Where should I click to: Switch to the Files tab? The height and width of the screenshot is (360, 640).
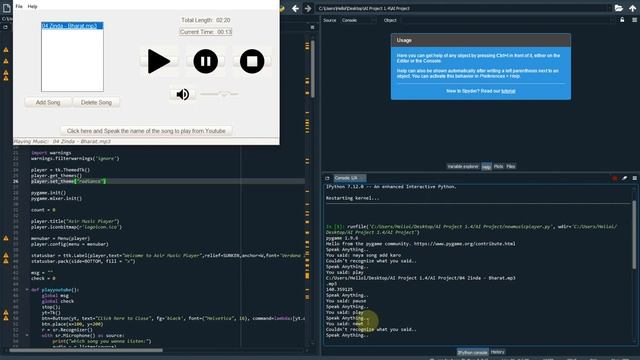[x=511, y=167]
